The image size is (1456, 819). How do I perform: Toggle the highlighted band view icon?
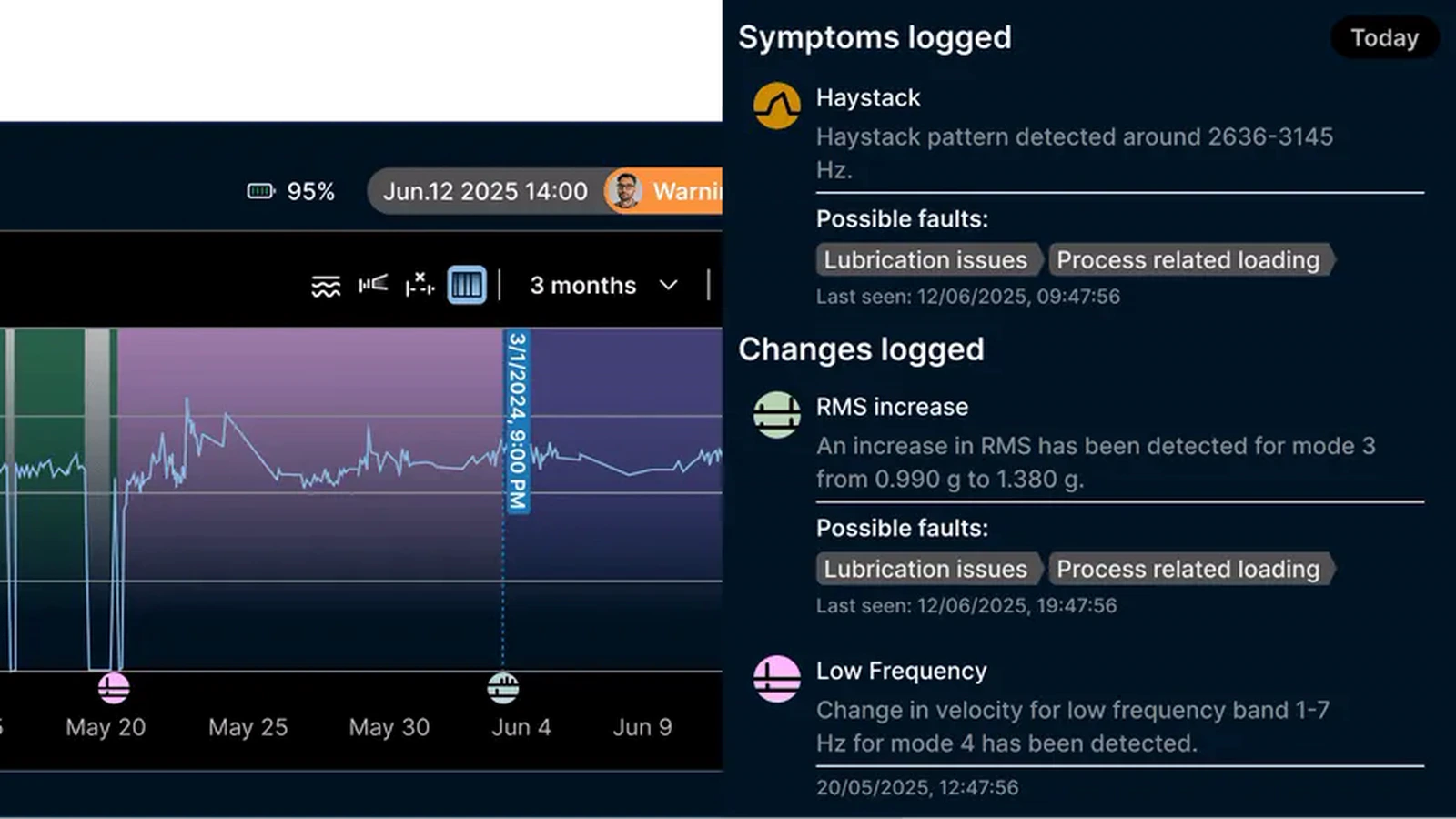[x=467, y=285]
